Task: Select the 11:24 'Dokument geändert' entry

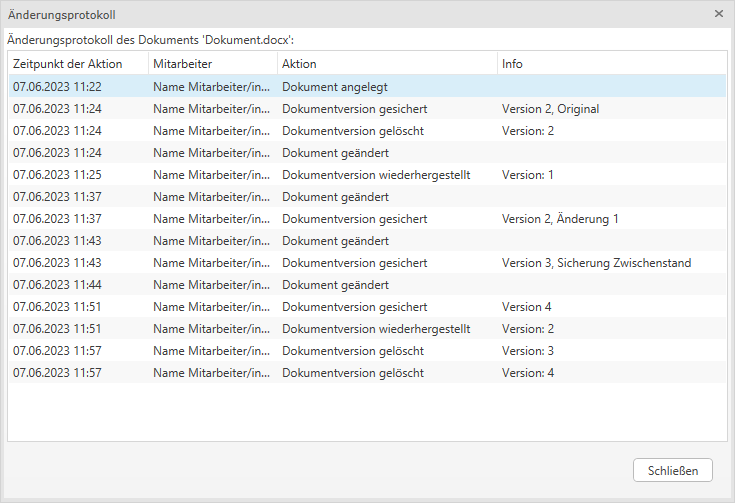Action: point(335,153)
